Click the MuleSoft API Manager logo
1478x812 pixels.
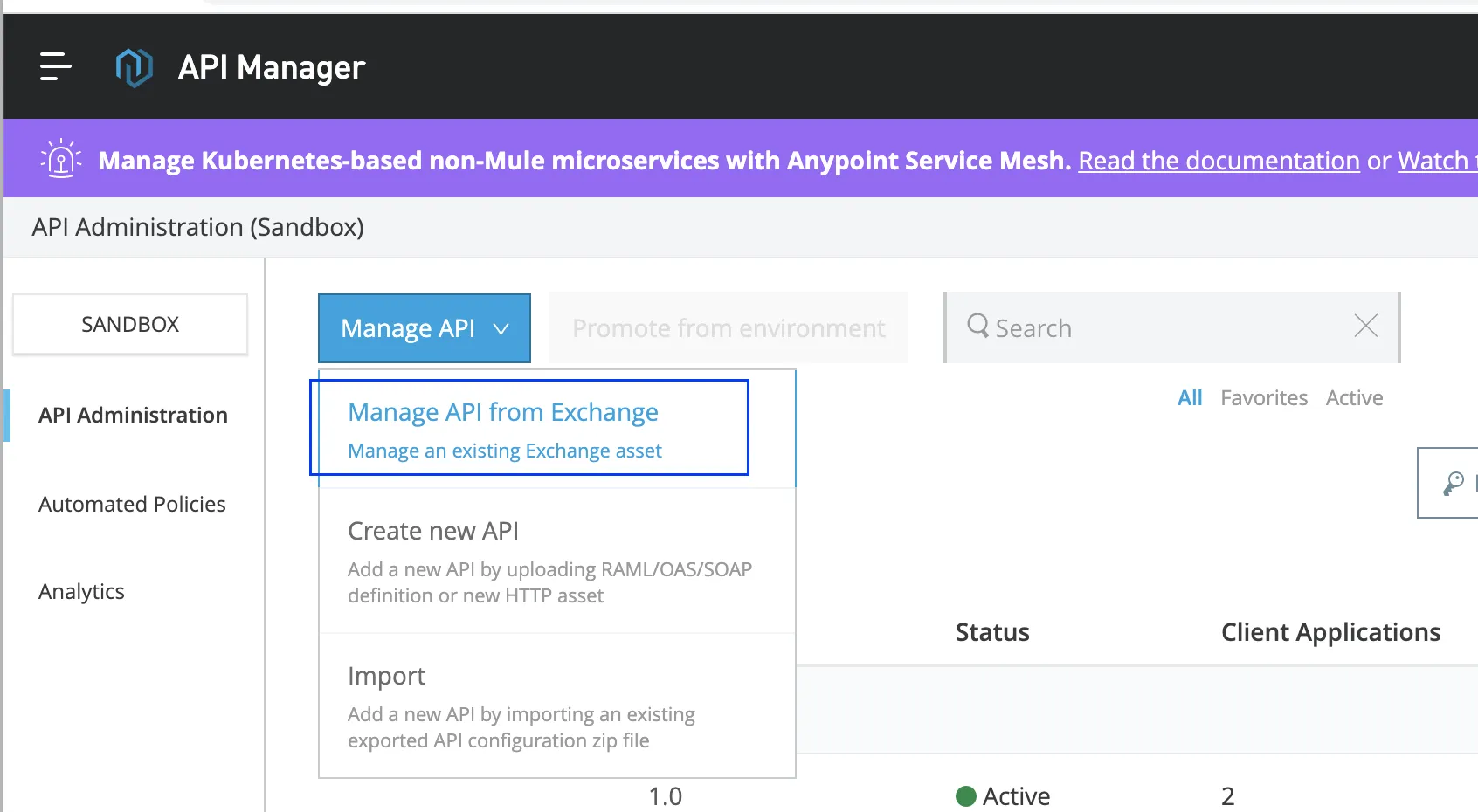134,67
